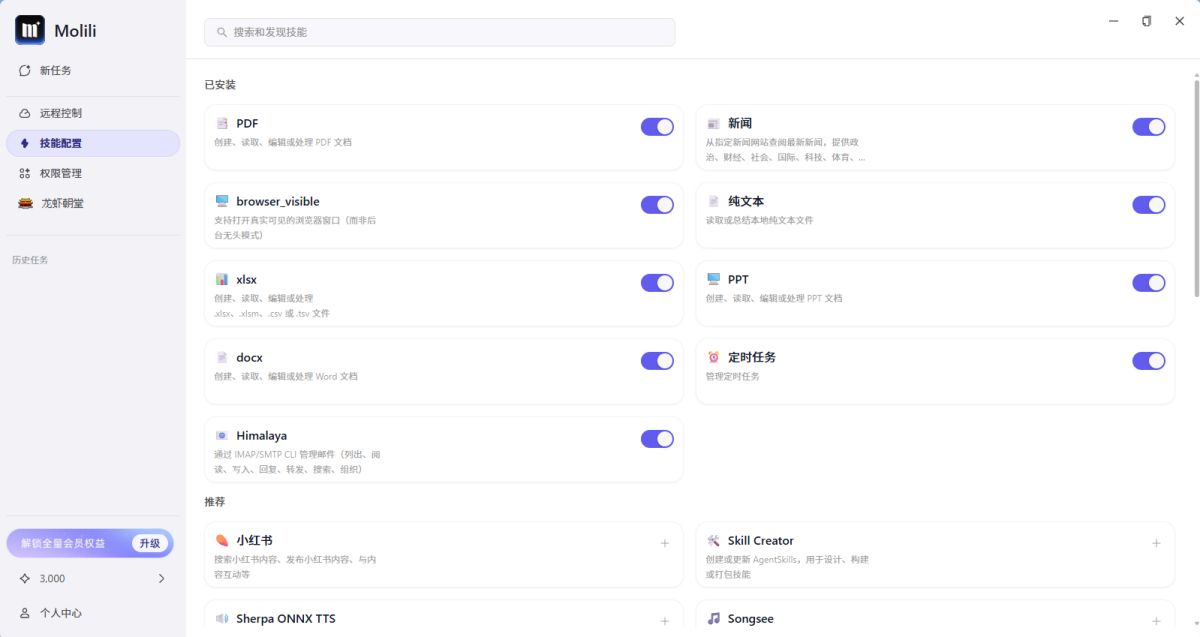Click the Skill Creator tools icon
Viewport: 1200px width, 637px height.
714,541
